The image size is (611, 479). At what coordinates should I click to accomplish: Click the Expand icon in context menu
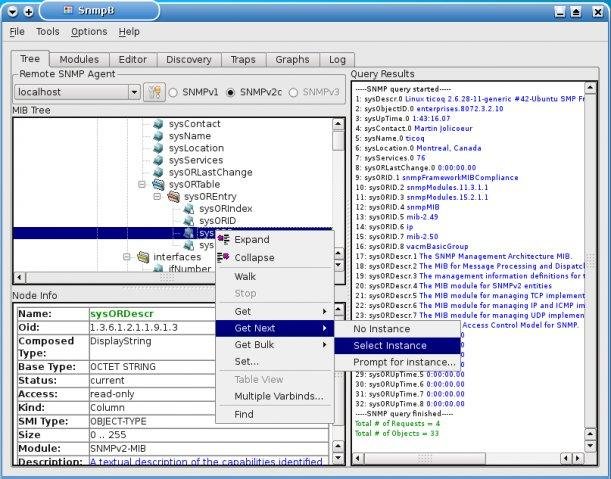click(223, 240)
